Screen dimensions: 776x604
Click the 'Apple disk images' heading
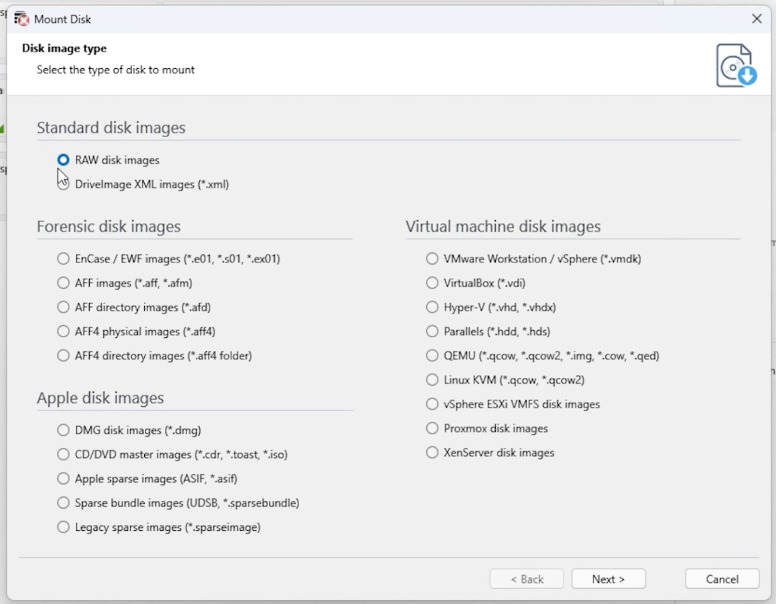pos(100,398)
